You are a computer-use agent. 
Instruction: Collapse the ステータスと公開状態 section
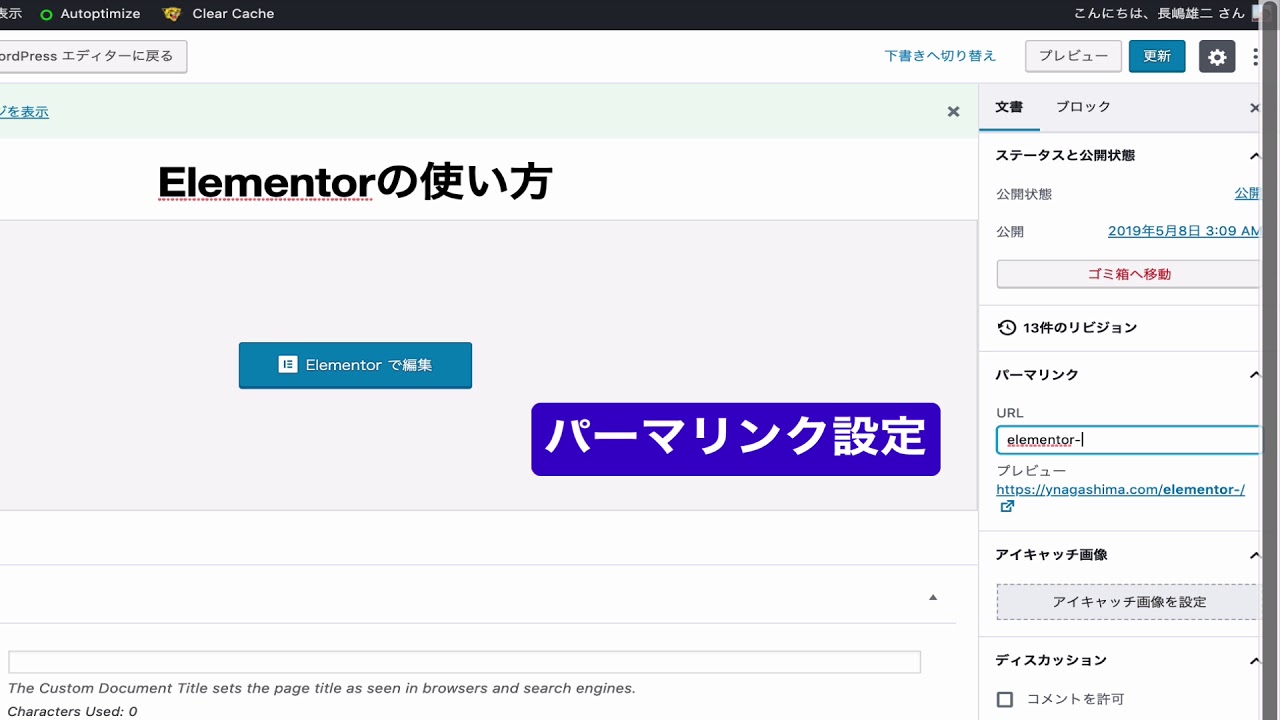point(1255,156)
